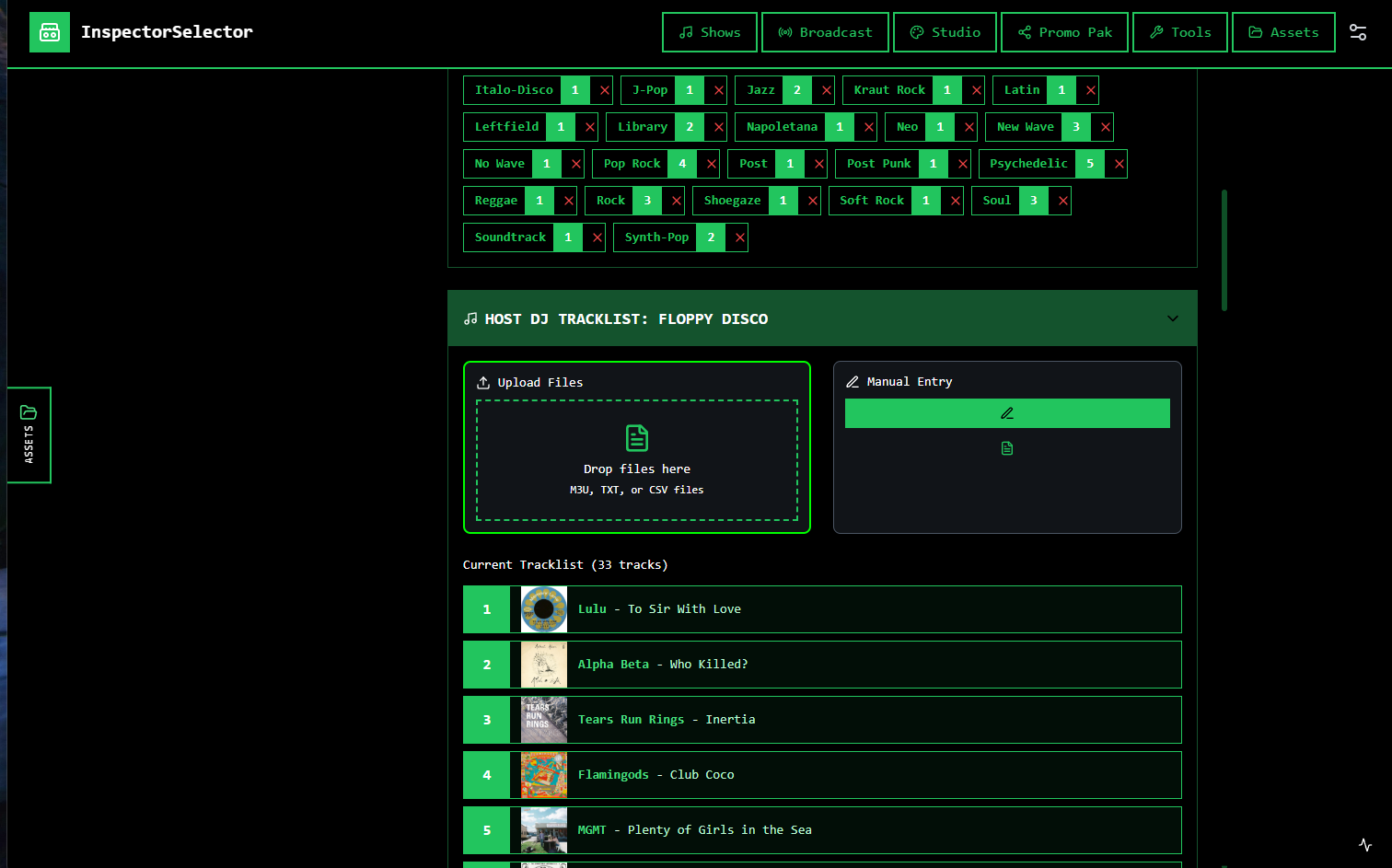Select the Lulu album art thumbnail

[544, 609]
